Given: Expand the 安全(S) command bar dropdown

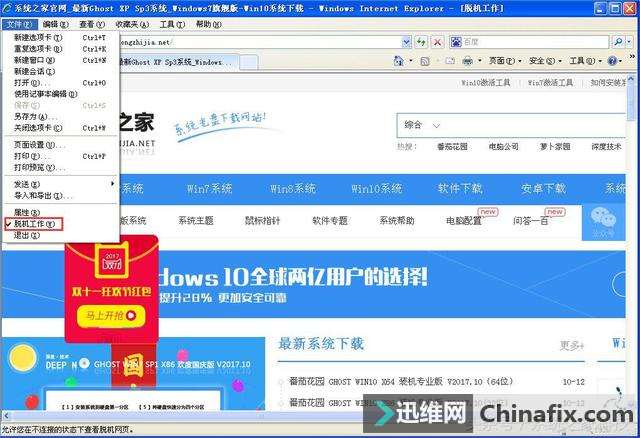Looking at the screenshot, I should [x=545, y=61].
